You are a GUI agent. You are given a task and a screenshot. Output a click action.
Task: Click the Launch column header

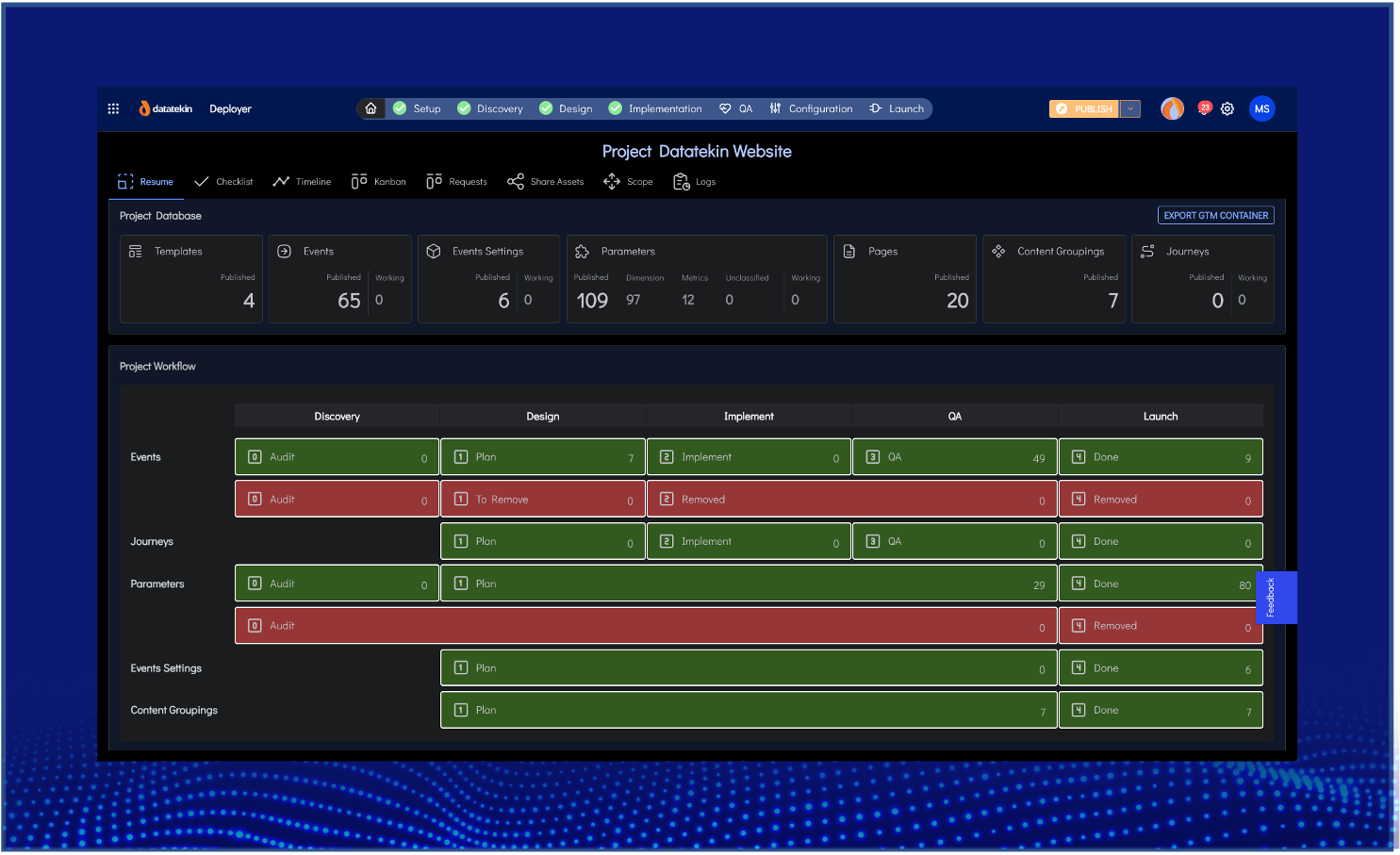point(1161,416)
